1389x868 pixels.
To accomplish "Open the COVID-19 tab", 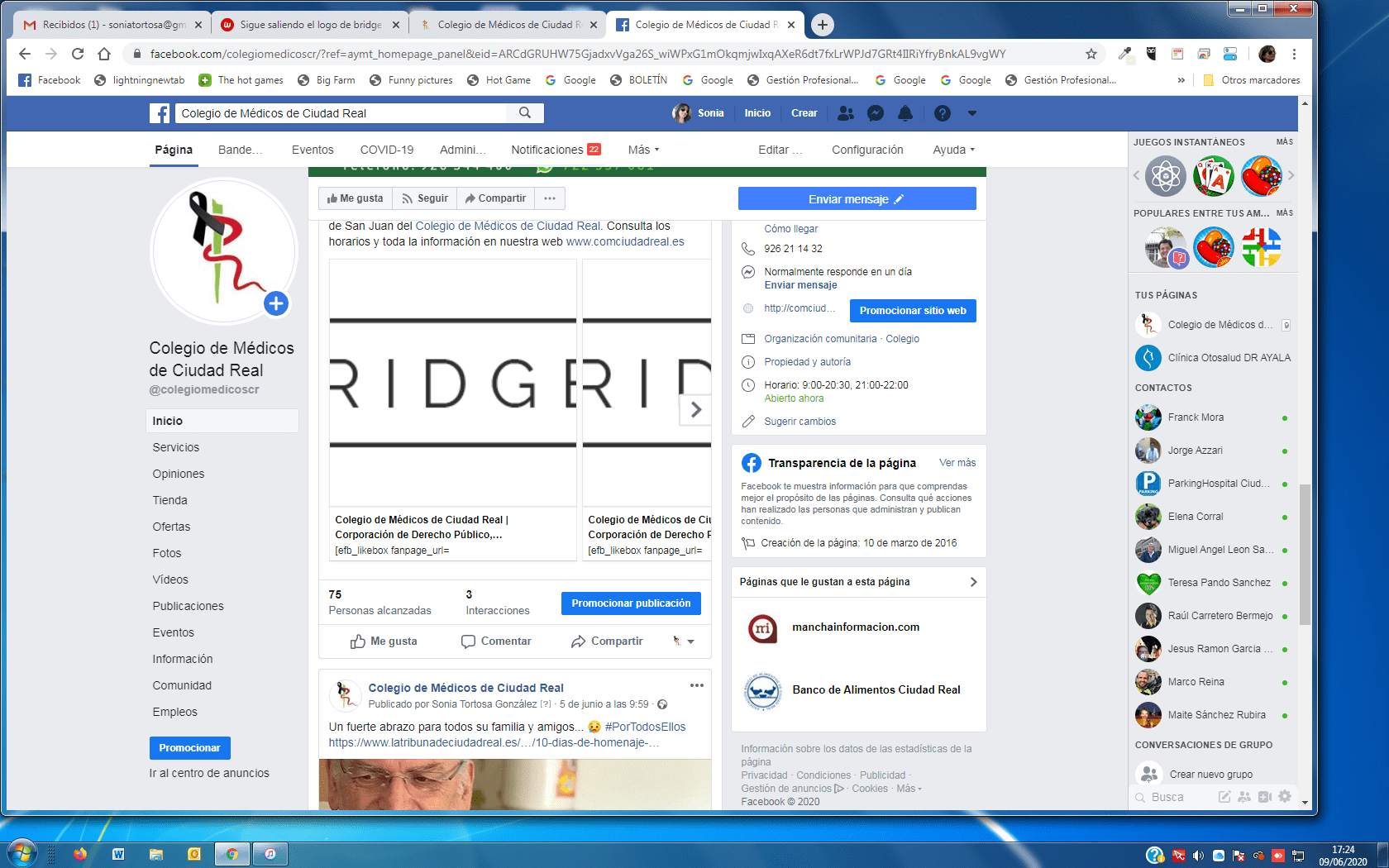I will 387,150.
